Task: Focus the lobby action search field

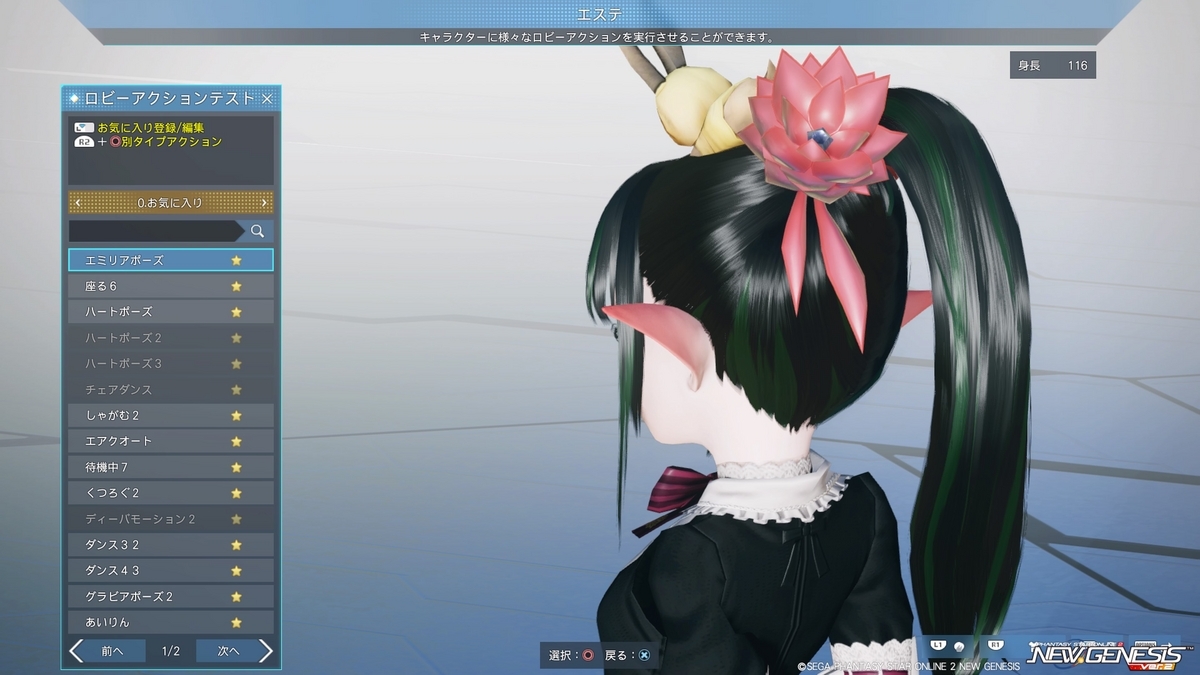Action: pos(155,231)
